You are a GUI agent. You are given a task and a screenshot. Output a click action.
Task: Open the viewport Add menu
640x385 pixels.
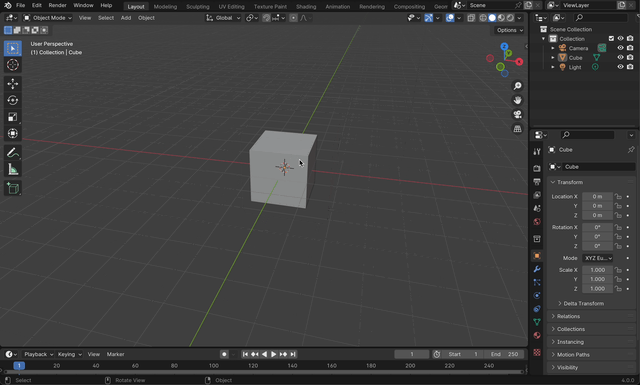[x=126, y=18]
